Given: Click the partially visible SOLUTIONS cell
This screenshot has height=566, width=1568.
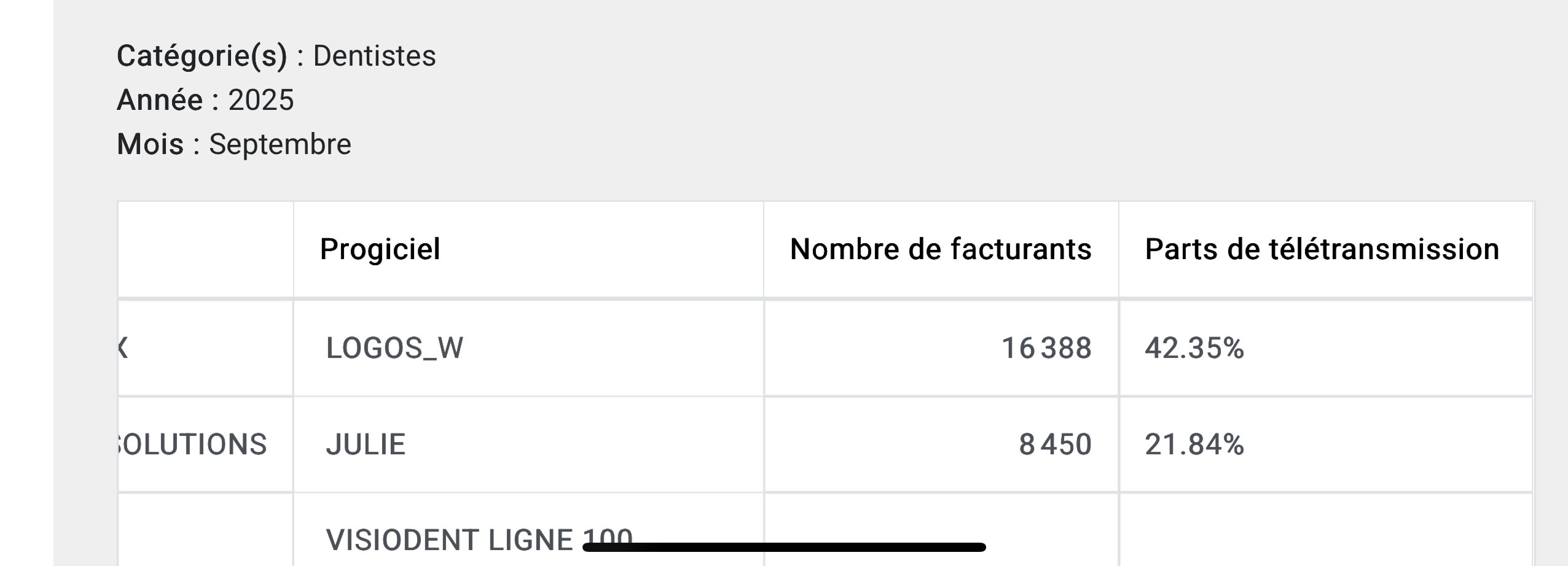Looking at the screenshot, I should pyautogui.click(x=193, y=444).
